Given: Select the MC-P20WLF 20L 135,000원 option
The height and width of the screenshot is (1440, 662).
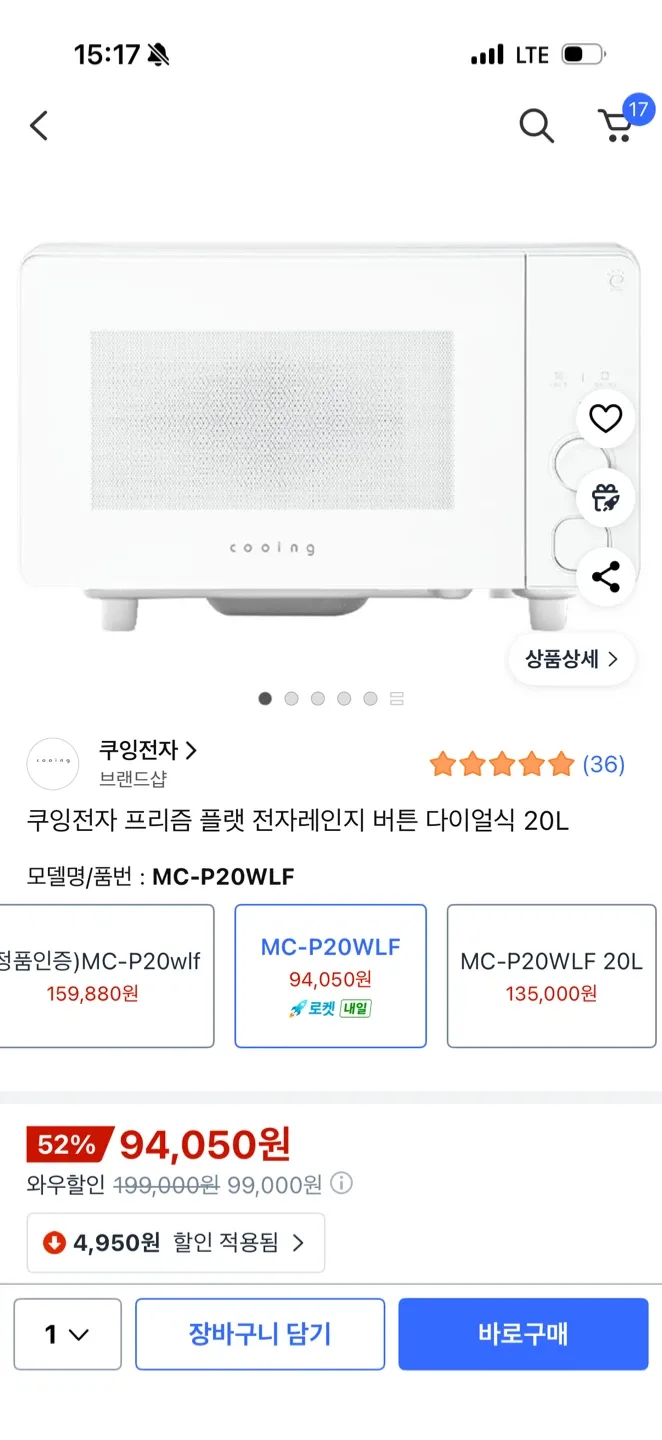Looking at the screenshot, I should (551, 975).
